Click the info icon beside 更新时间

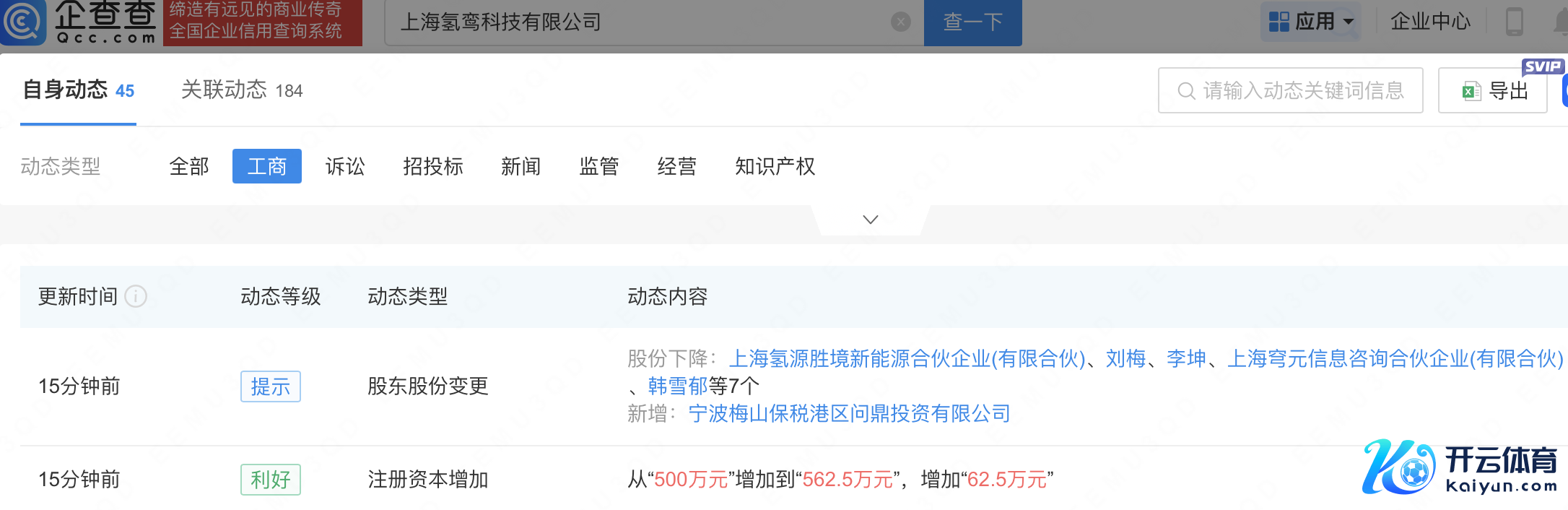[x=136, y=296]
